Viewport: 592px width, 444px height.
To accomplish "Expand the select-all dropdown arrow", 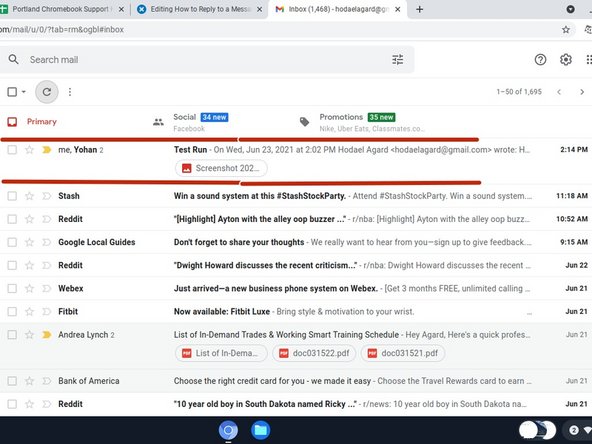I will tap(23, 92).
